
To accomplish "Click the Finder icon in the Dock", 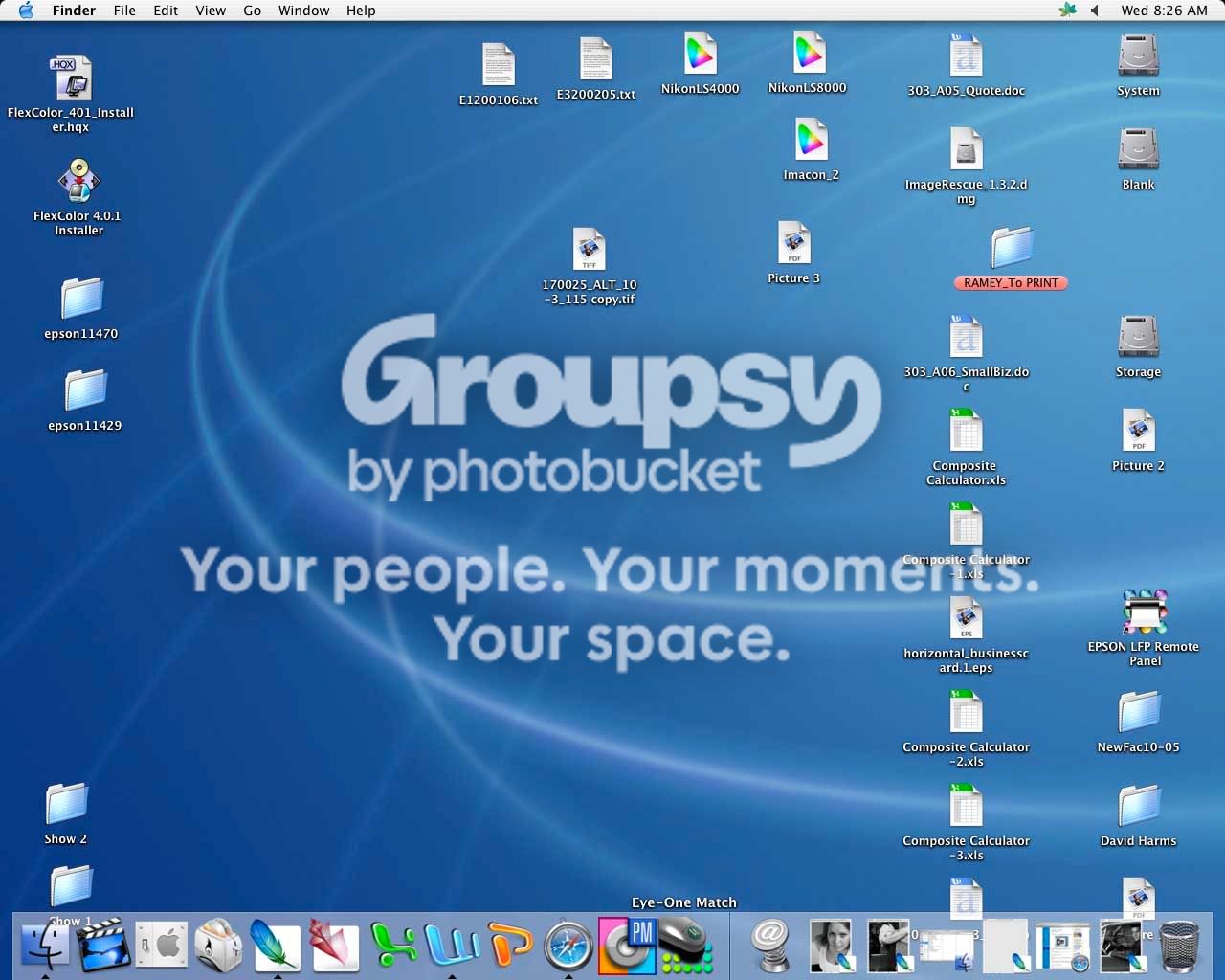I will [45, 946].
